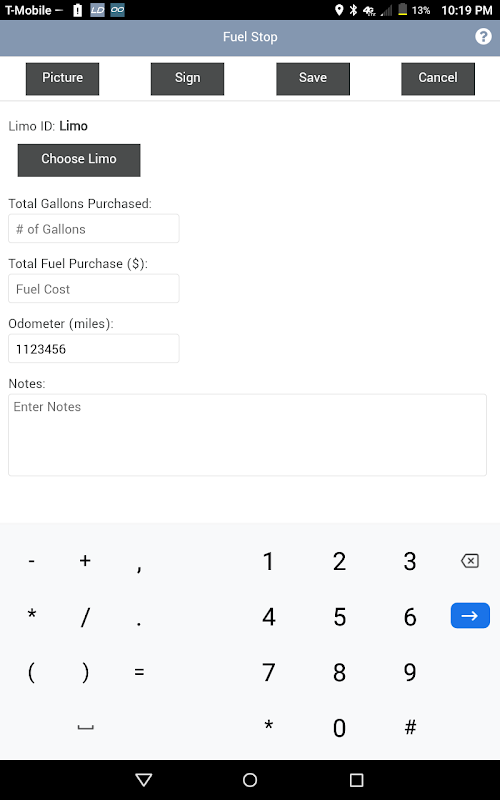Tap keypad digit 1
This screenshot has height=800, width=500.
[268, 561]
